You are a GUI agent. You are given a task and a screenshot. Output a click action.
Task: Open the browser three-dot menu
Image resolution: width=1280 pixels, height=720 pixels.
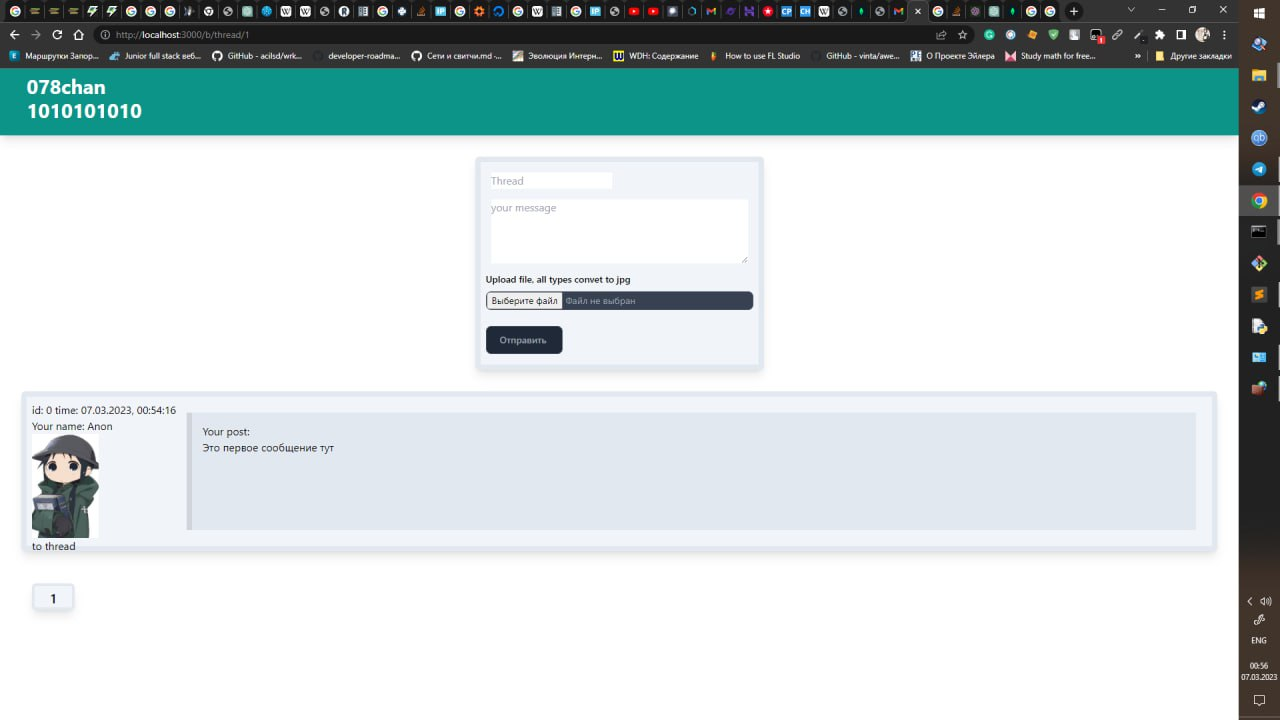click(x=1223, y=34)
